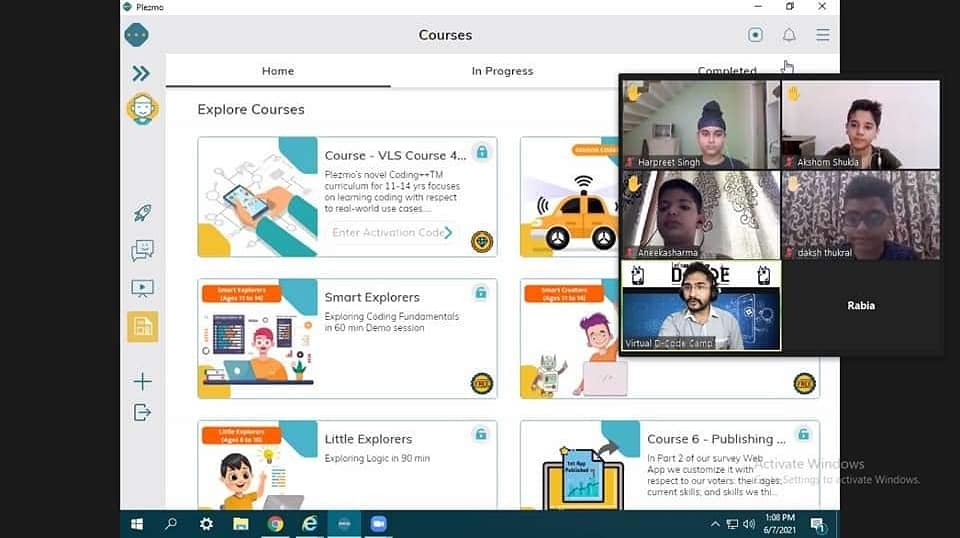This screenshot has height=538, width=960.
Task: Switch to Plezmo app in taskbar
Action: pyautogui.click(x=344, y=524)
